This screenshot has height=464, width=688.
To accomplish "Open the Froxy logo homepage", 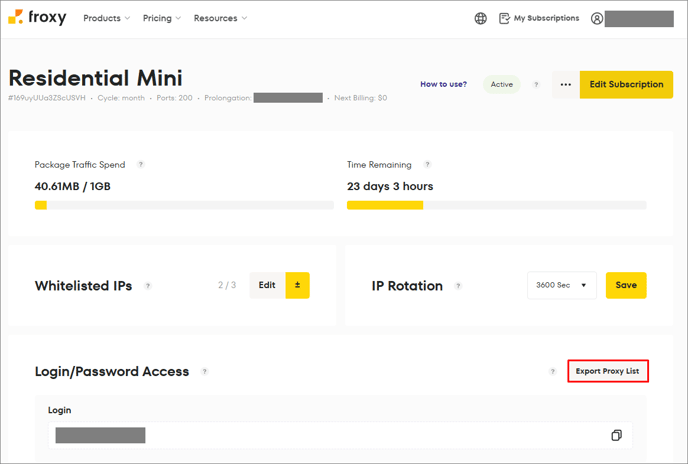I will [37, 18].
